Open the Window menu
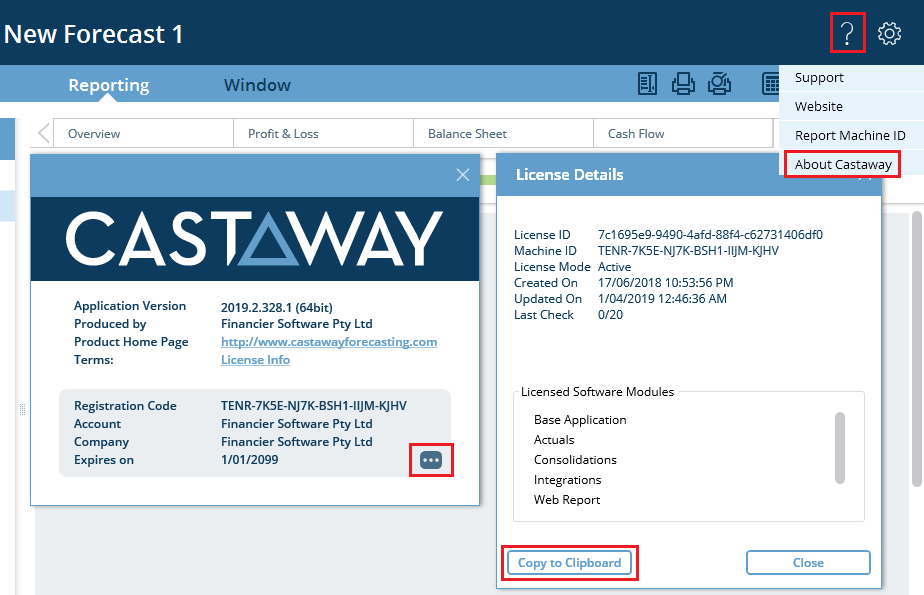The width and height of the screenshot is (924, 595). click(x=257, y=85)
